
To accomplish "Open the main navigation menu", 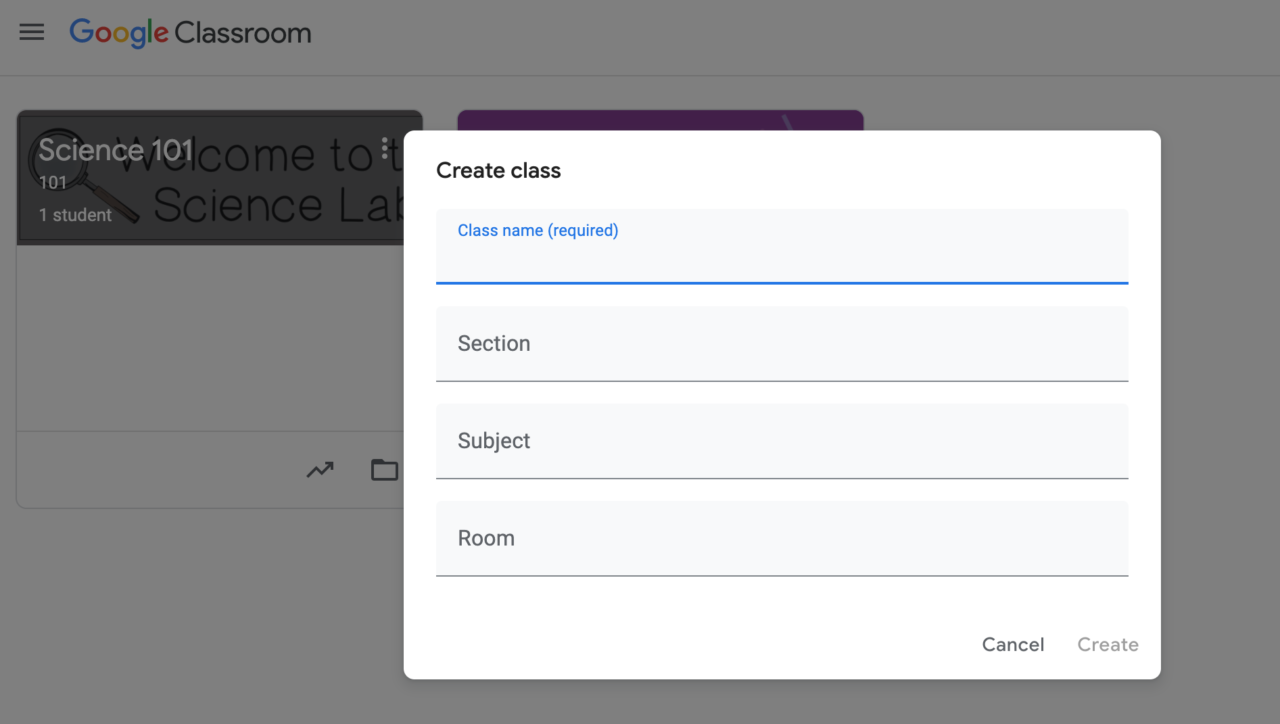I will pyautogui.click(x=31, y=31).
